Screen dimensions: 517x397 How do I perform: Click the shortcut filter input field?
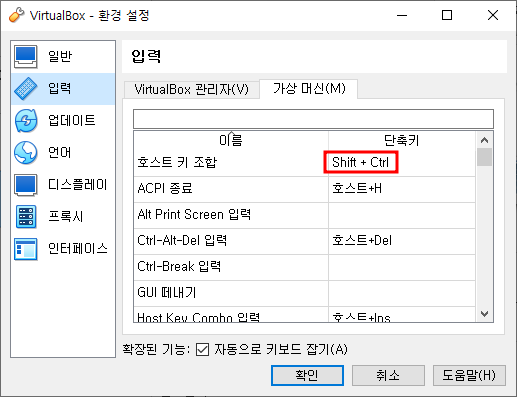[x=313, y=119]
